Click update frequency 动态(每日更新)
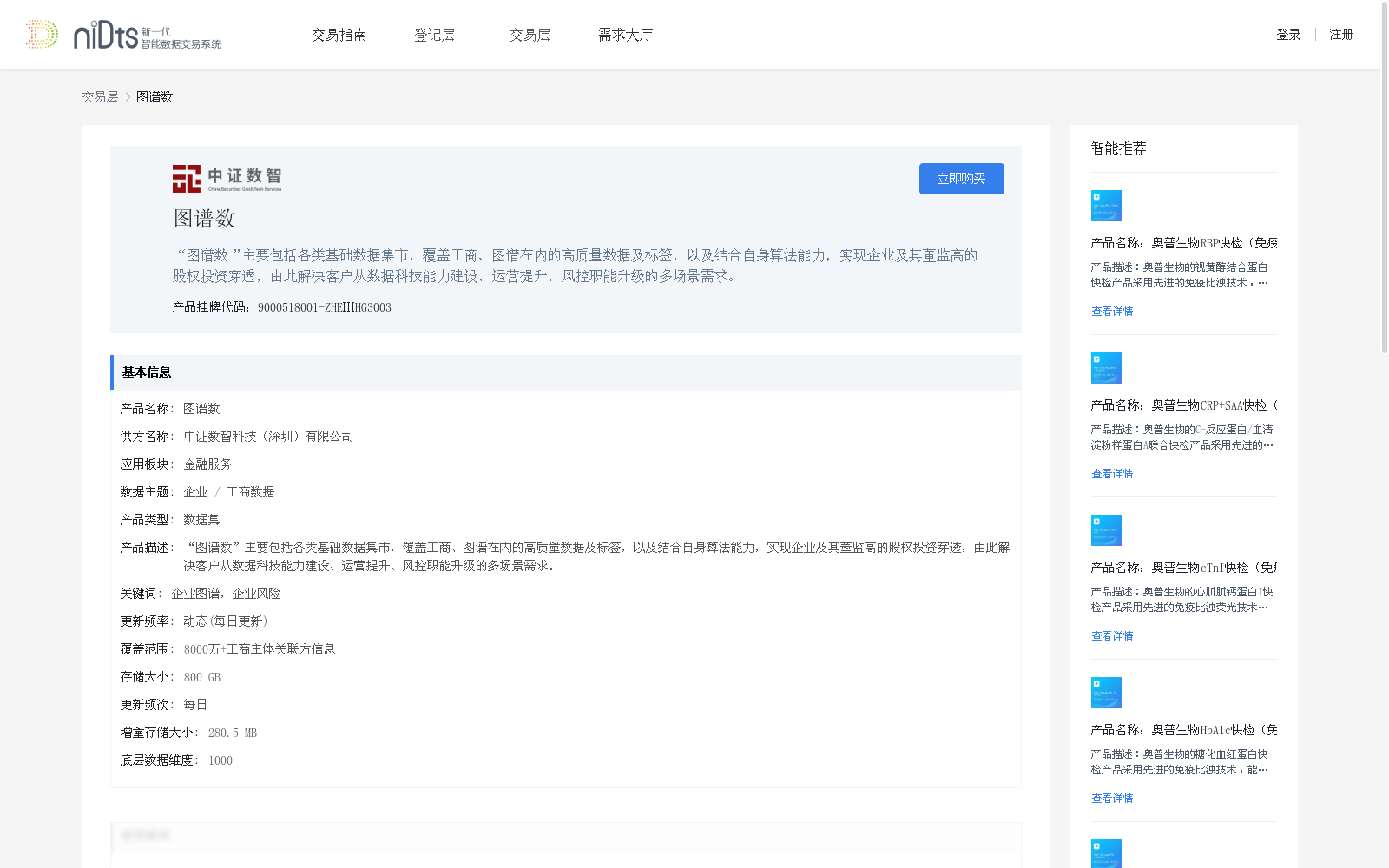The height and width of the screenshot is (868, 1389). (225, 621)
